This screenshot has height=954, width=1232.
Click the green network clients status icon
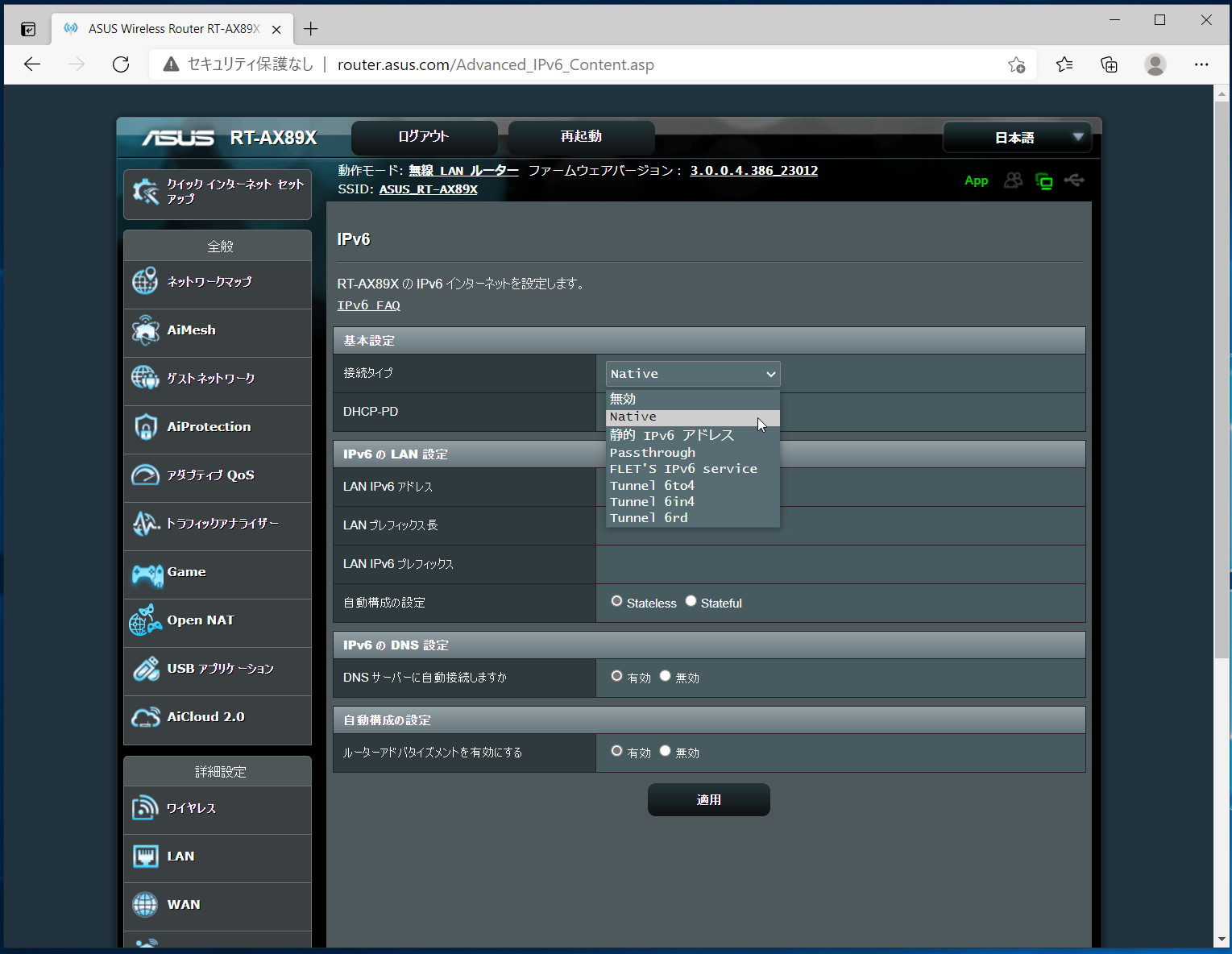click(x=1043, y=181)
